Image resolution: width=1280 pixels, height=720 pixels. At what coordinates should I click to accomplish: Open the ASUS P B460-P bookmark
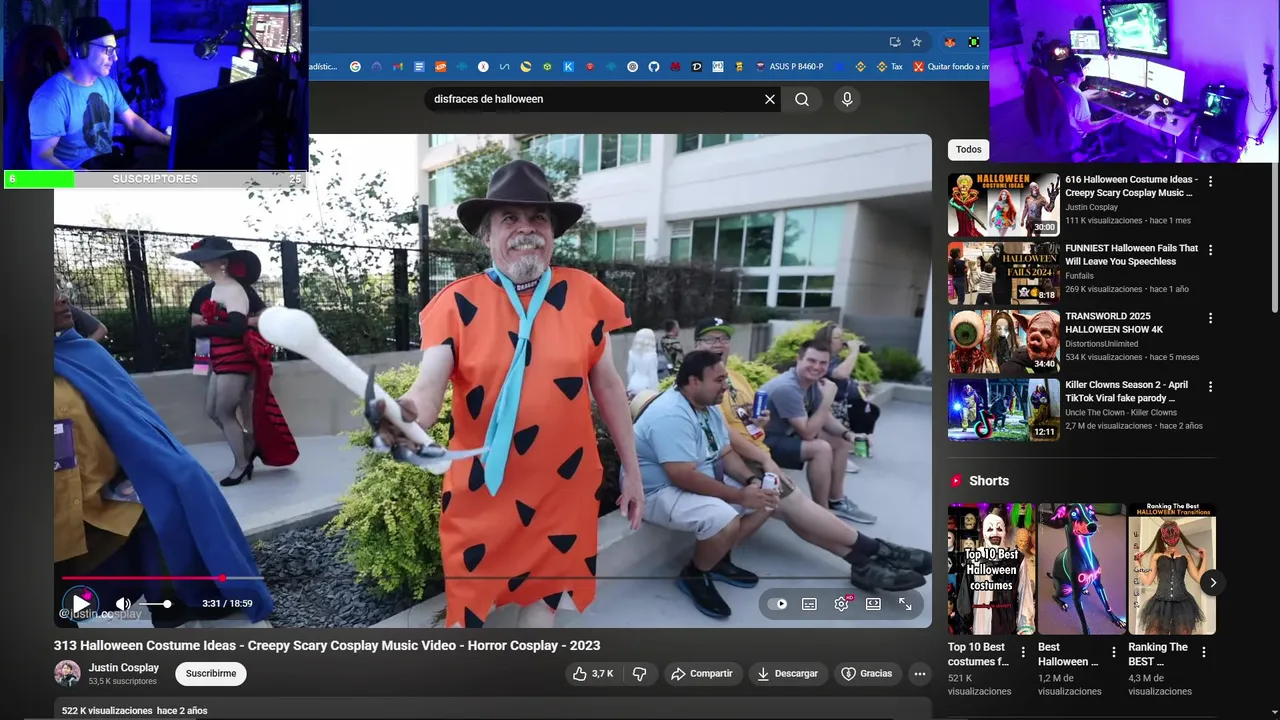click(789, 67)
